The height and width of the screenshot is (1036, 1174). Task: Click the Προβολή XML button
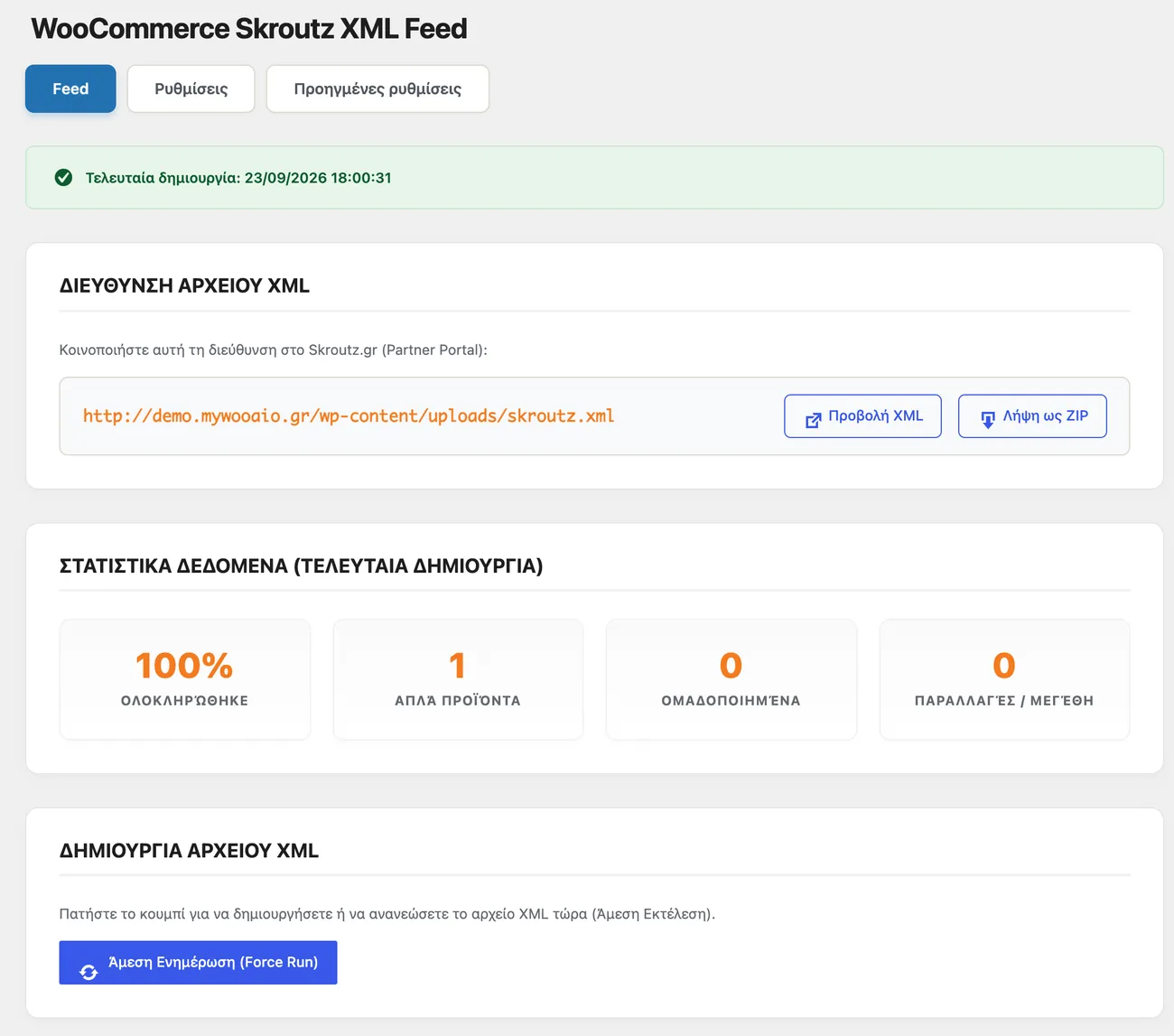point(862,416)
